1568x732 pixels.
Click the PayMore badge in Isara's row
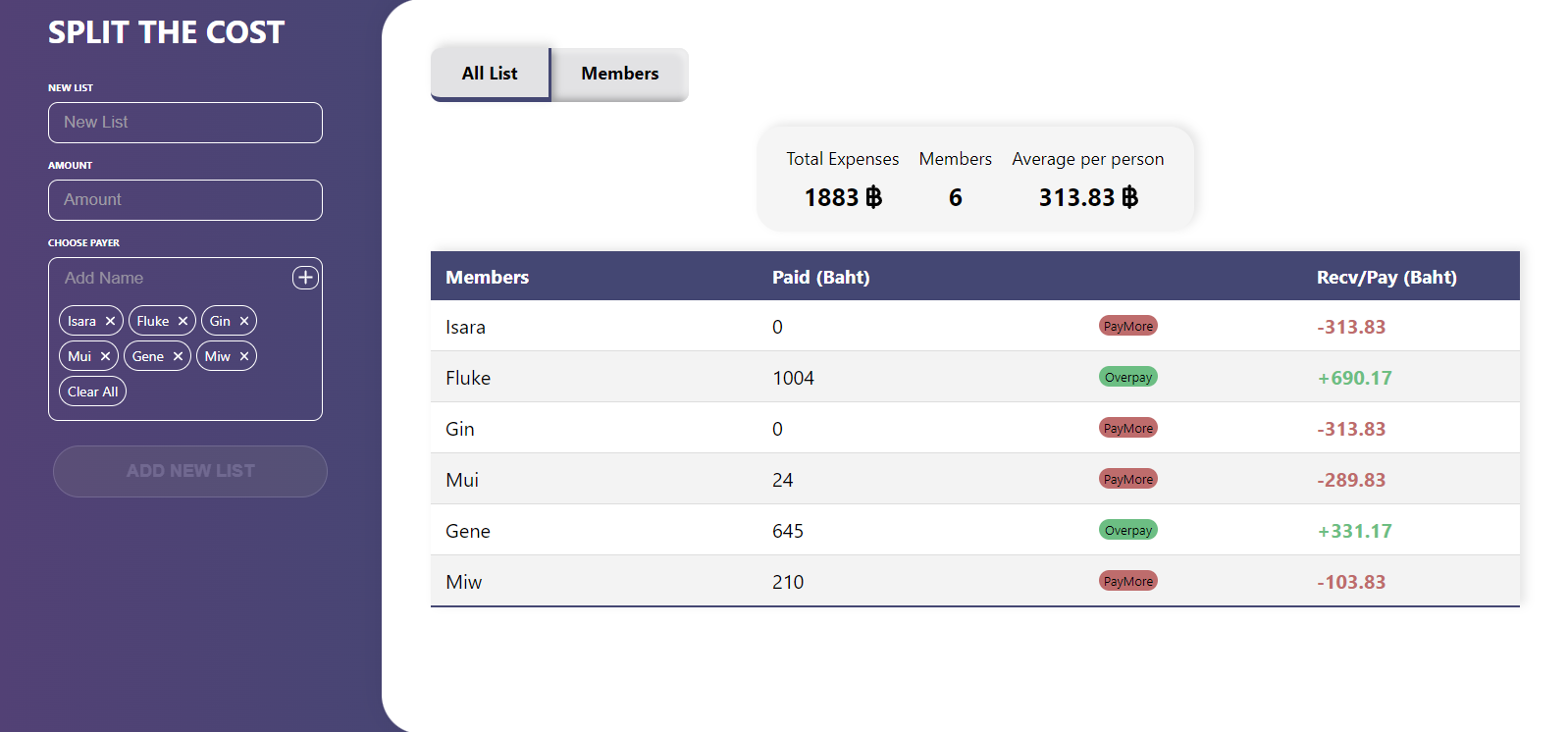click(x=1128, y=326)
